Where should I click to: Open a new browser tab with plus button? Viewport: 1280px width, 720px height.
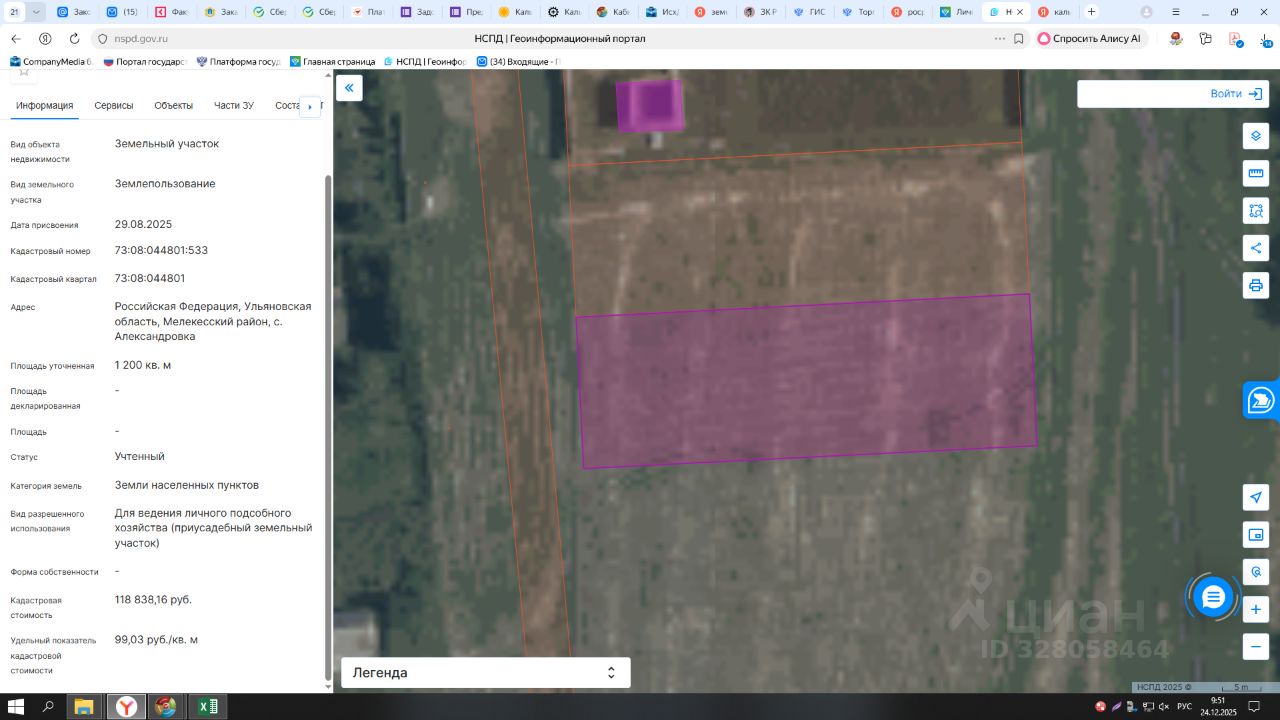point(1091,12)
